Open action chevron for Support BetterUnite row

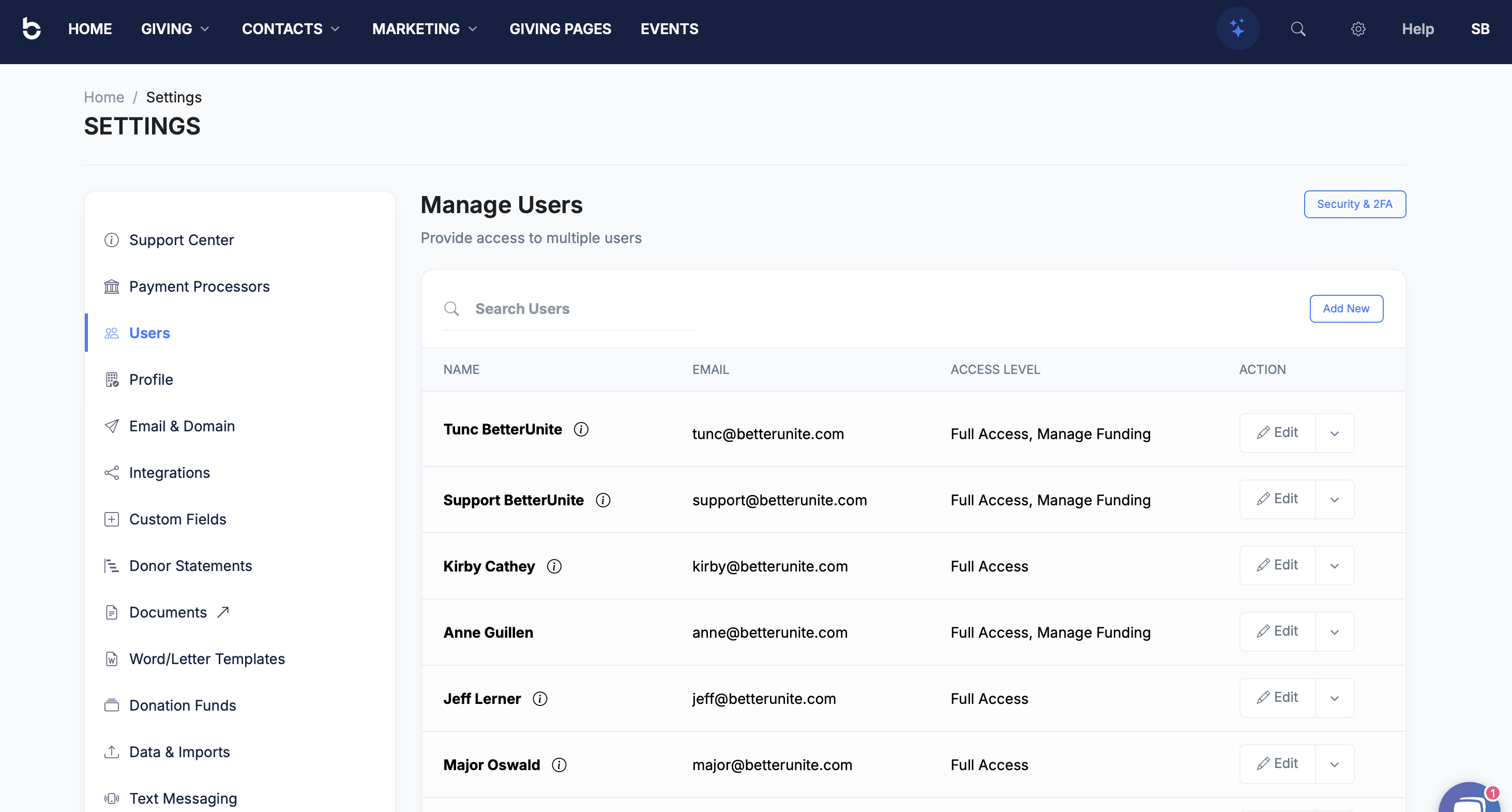coord(1334,500)
